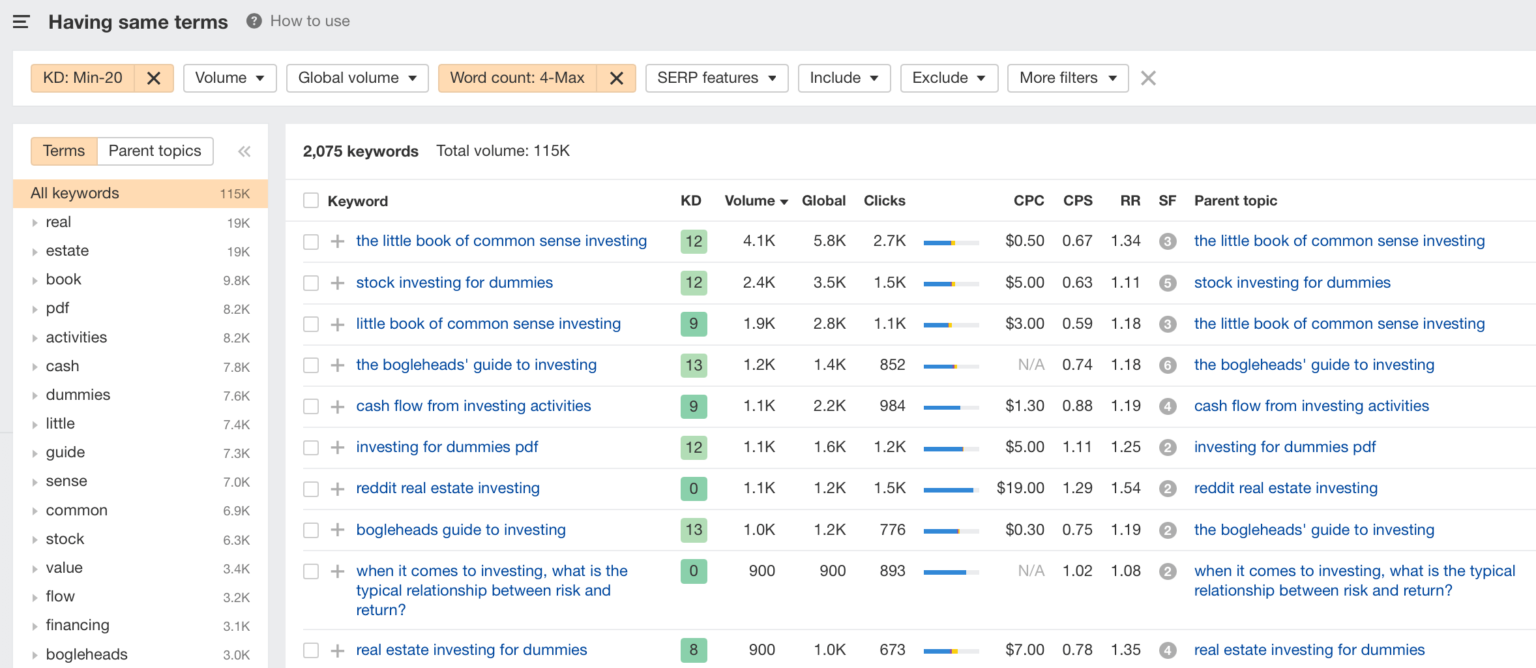The image size is (1536, 668).
Task: Check 'the little book of common sense investing'
Action: [310, 241]
